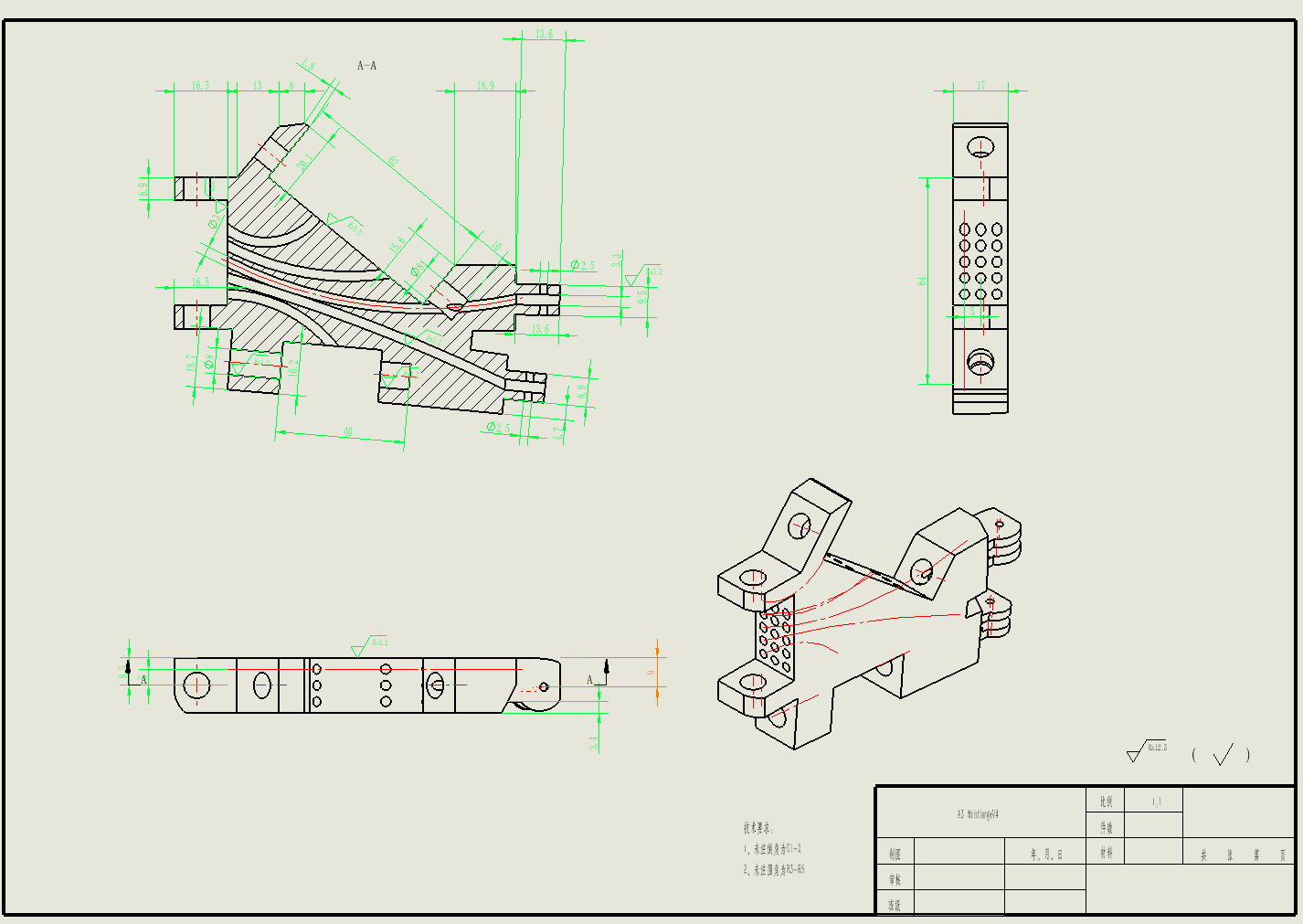This screenshot has width=1303, height=924.
Task: Click the 10 angled dimension value
Action: (x=496, y=247)
